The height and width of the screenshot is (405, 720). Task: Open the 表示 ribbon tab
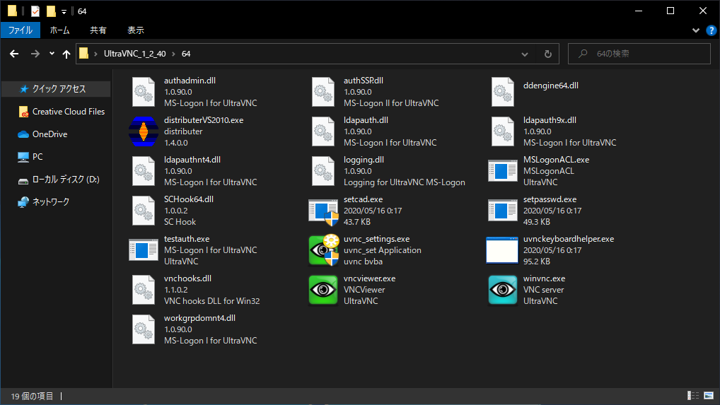(135, 30)
